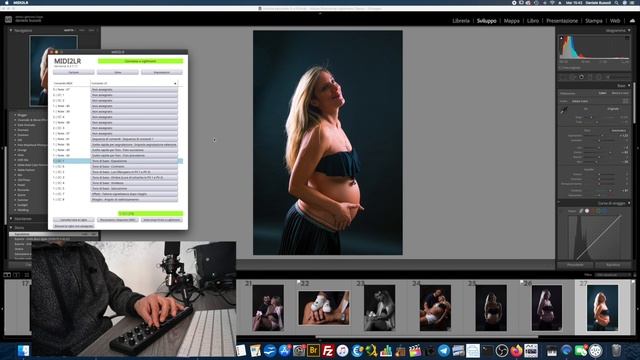Viewport: 640px width, 360px height.
Task: Toggle histogram shadow clipping indicator
Action: coord(561,38)
